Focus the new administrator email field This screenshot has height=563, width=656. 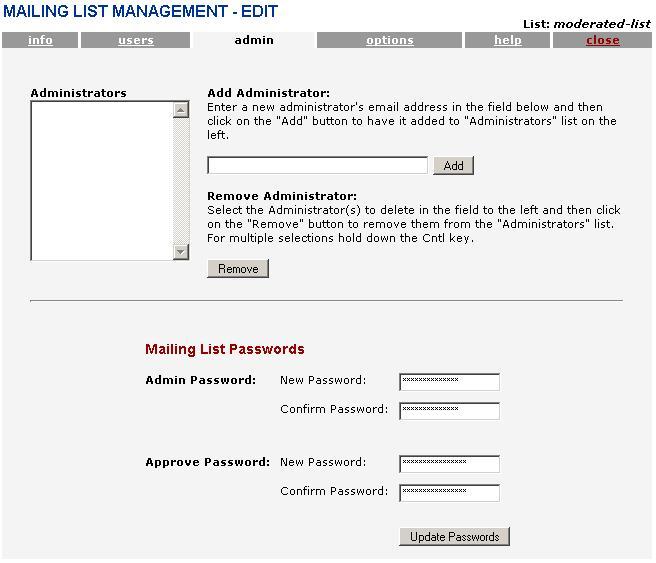(x=317, y=165)
